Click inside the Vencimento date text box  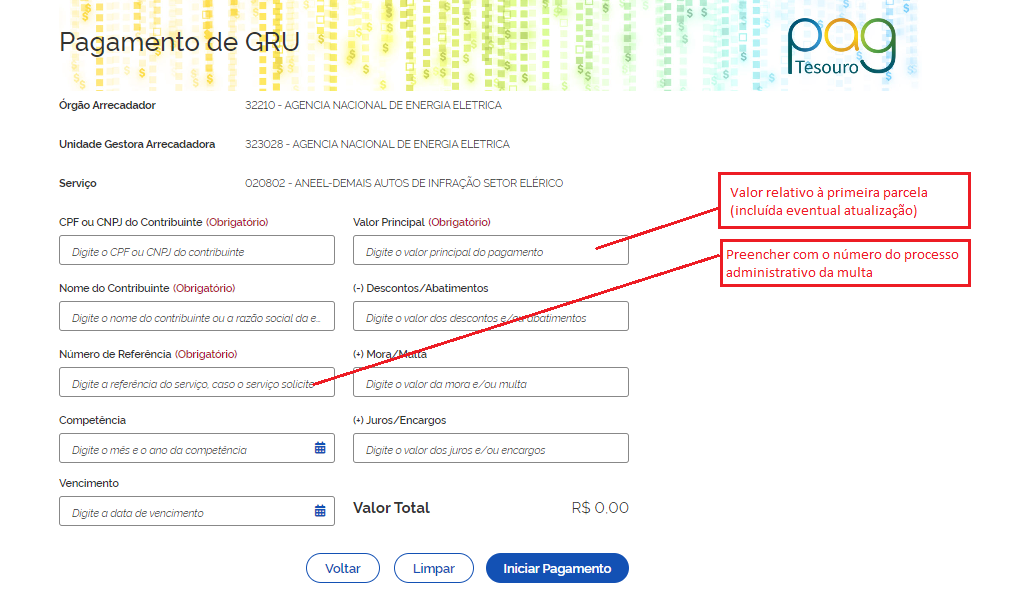[x=185, y=512]
